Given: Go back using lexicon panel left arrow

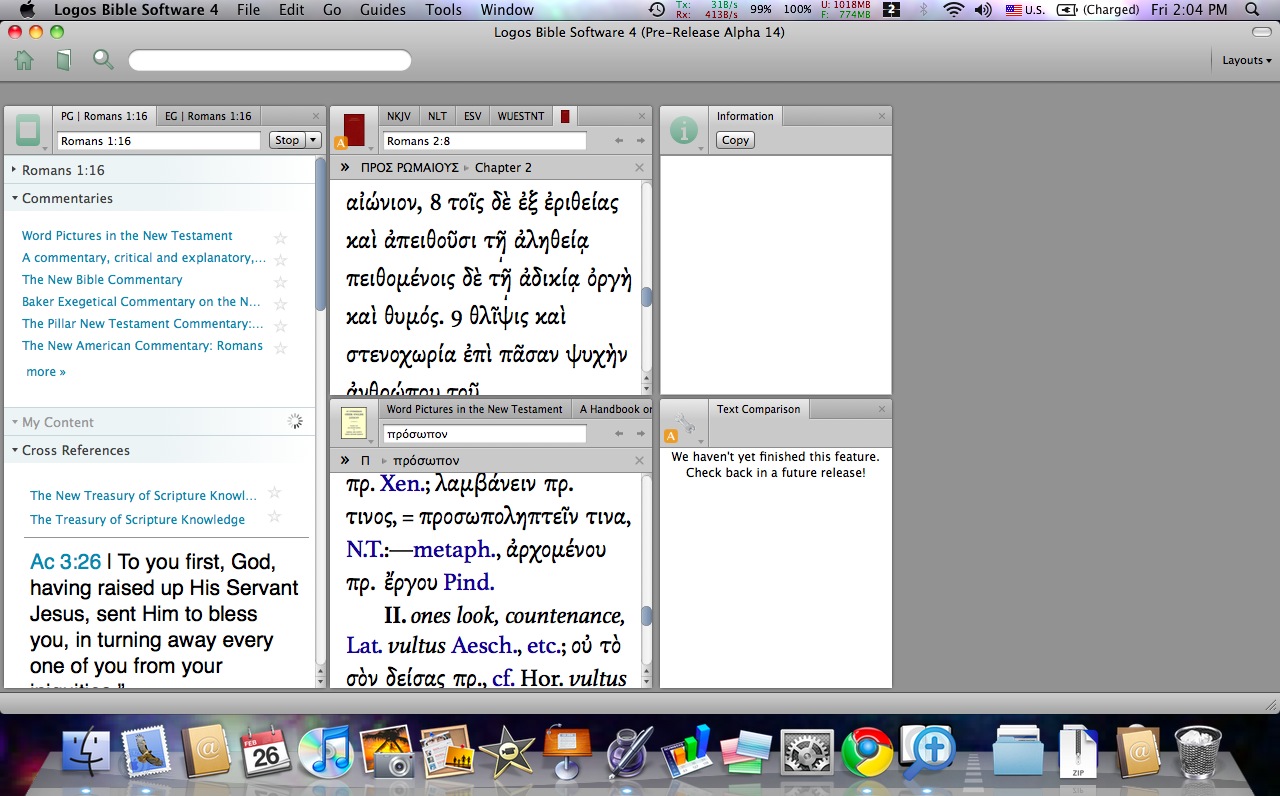Looking at the screenshot, I should click(x=619, y=434).
